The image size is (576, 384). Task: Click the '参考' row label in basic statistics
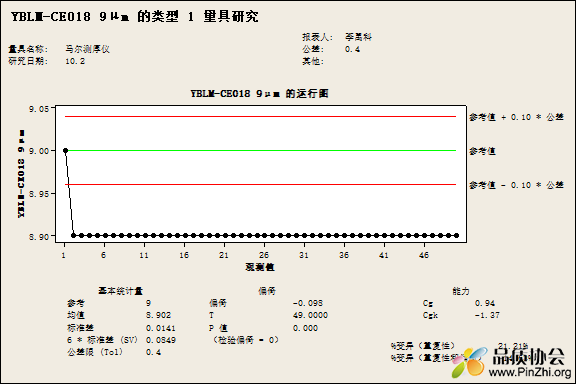pos(76,303)
